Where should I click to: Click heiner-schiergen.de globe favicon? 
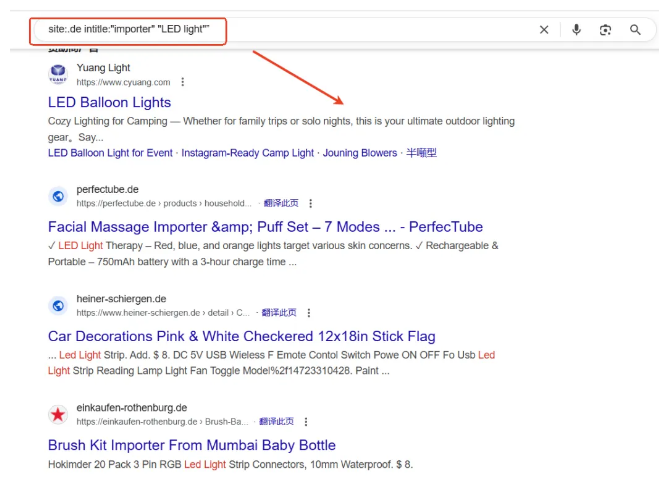[x=57, y=305]
